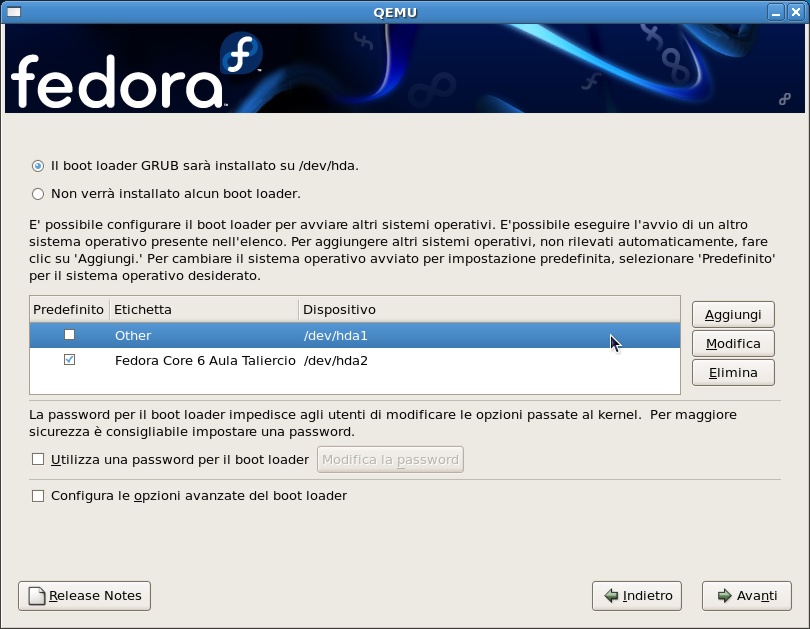810x629 pixels.
Task: Click the Etichetta column header
Action: (204, 309)
